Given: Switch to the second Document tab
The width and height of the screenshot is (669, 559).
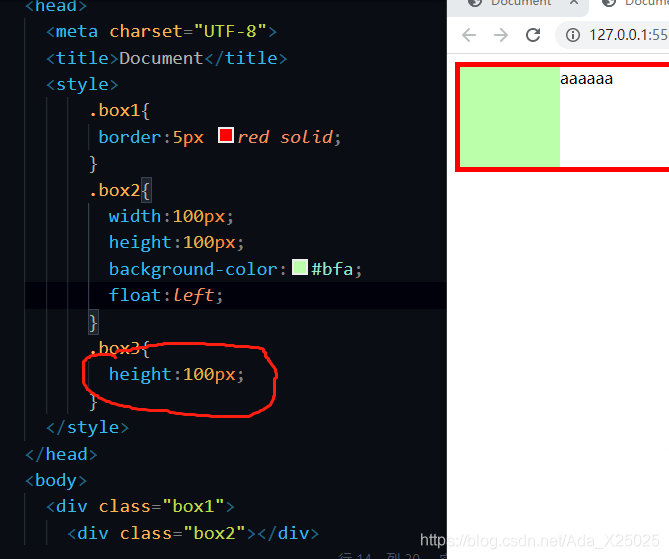Looking at the screenshot, I should (x=633, y=4).
